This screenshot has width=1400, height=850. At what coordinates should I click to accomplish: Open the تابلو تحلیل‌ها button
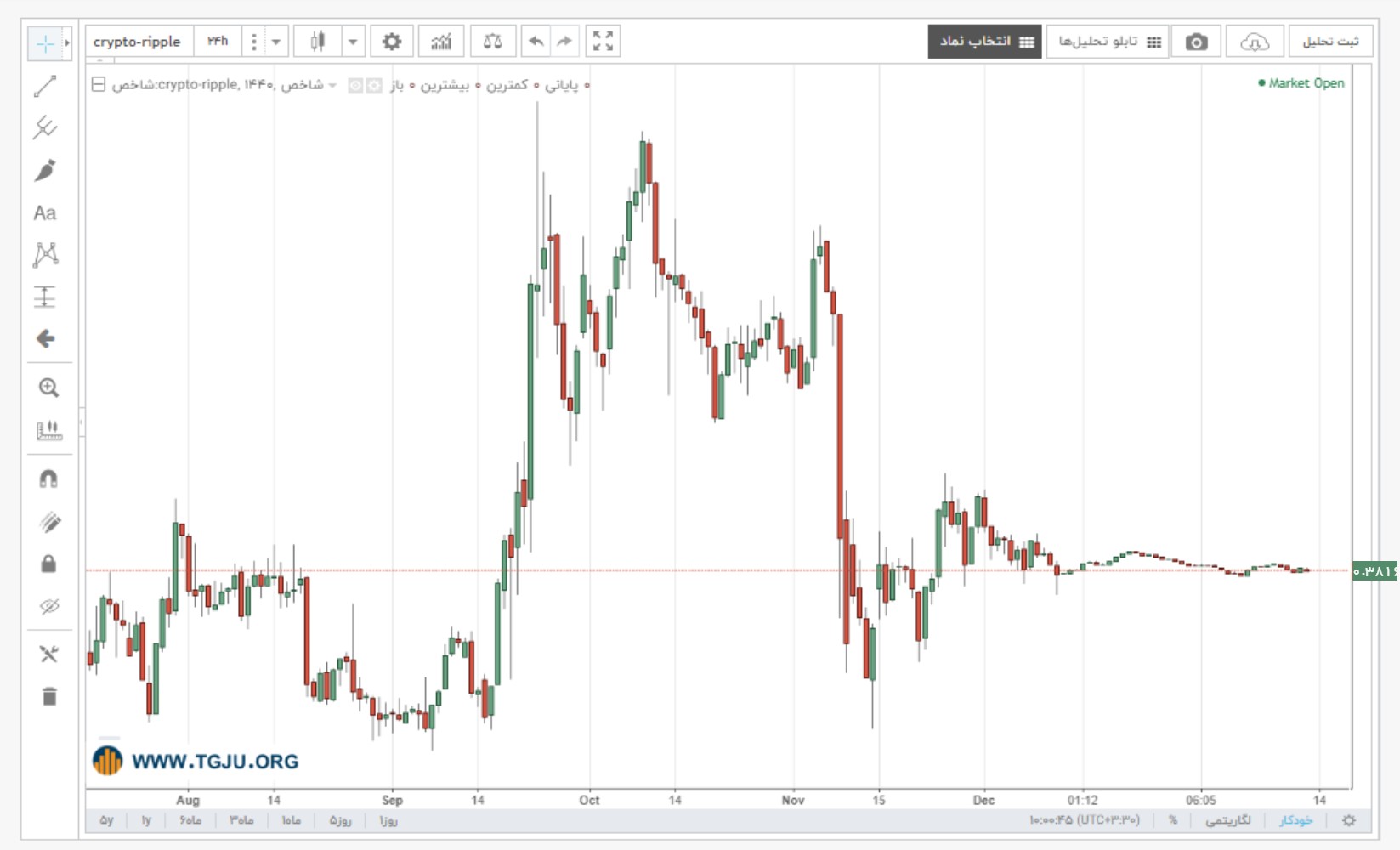pyautogui.click(x=1108, y=42)
